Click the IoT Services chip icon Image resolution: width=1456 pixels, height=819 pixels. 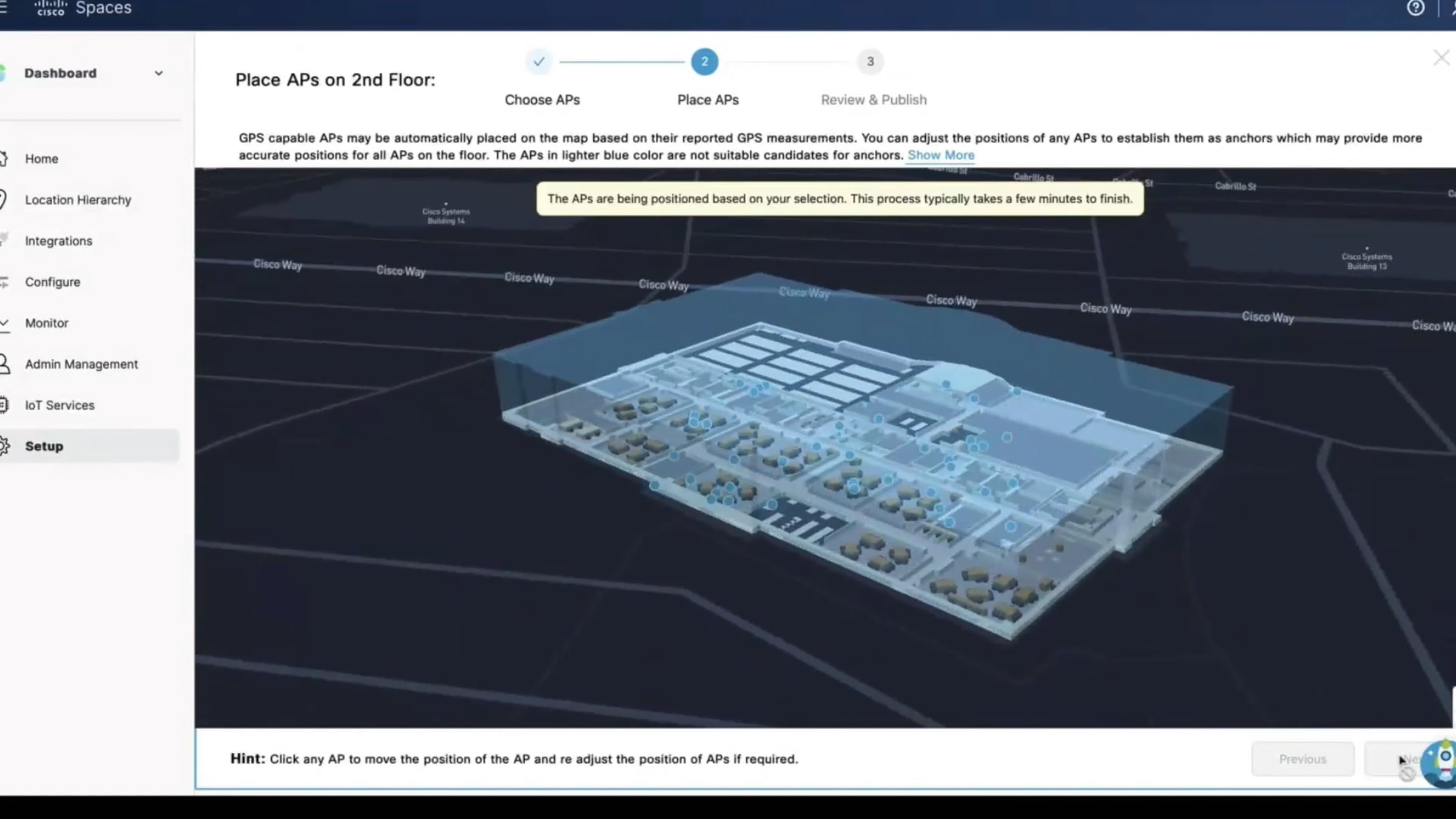coord(4,405)
